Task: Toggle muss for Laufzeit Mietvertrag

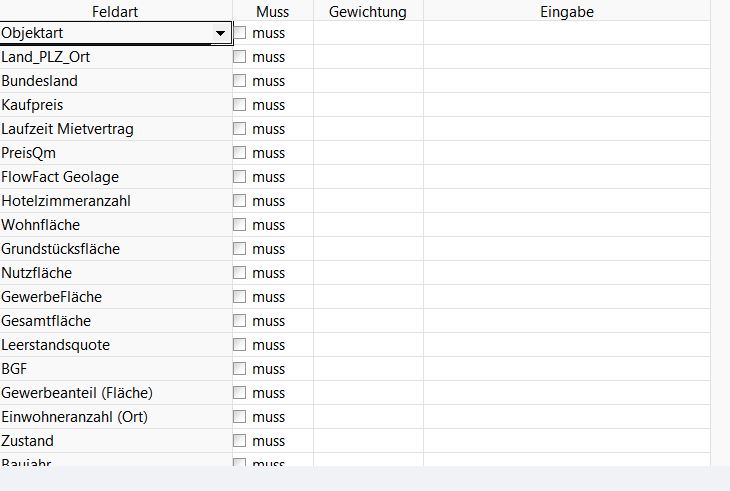Action: [x=240, y=129]
